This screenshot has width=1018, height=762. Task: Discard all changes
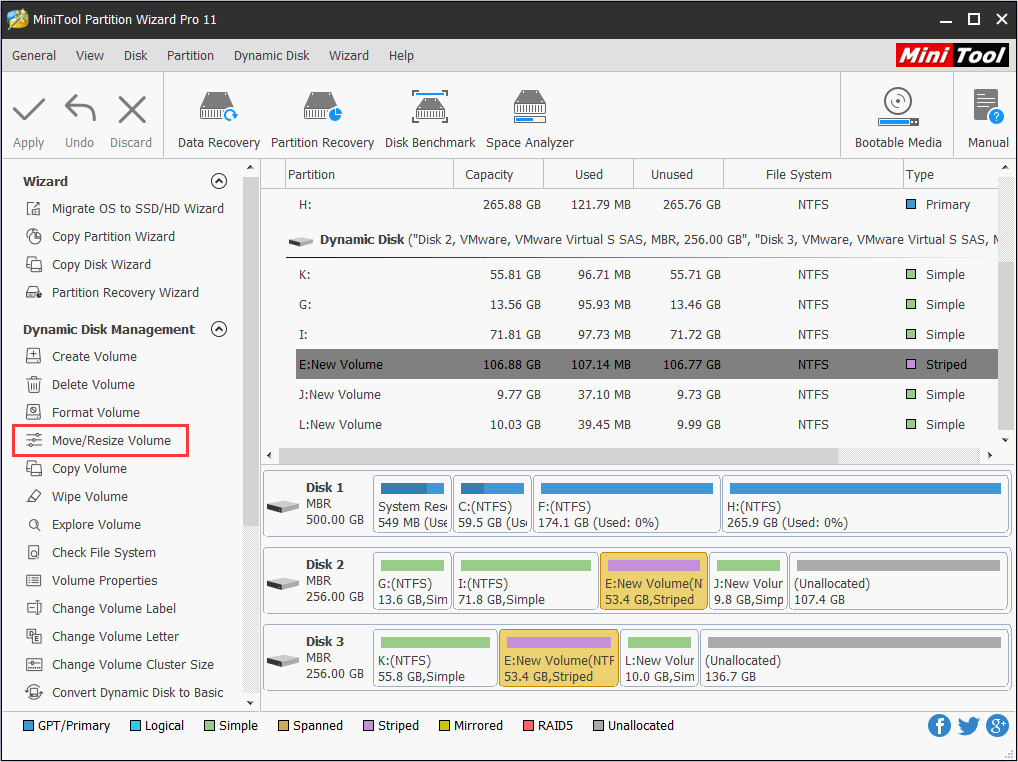coord(130,117)
